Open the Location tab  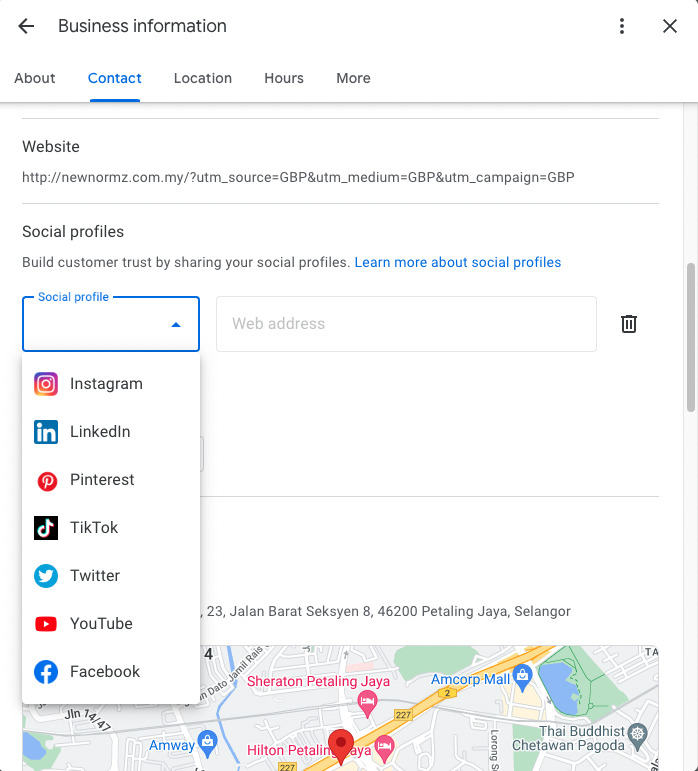pyautogui.click(x=203, y=78)
